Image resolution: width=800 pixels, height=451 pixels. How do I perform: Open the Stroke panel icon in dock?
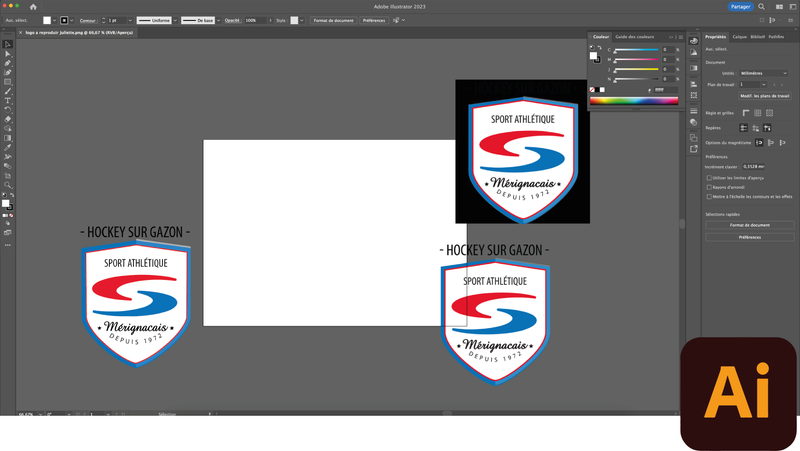[693, 111]
